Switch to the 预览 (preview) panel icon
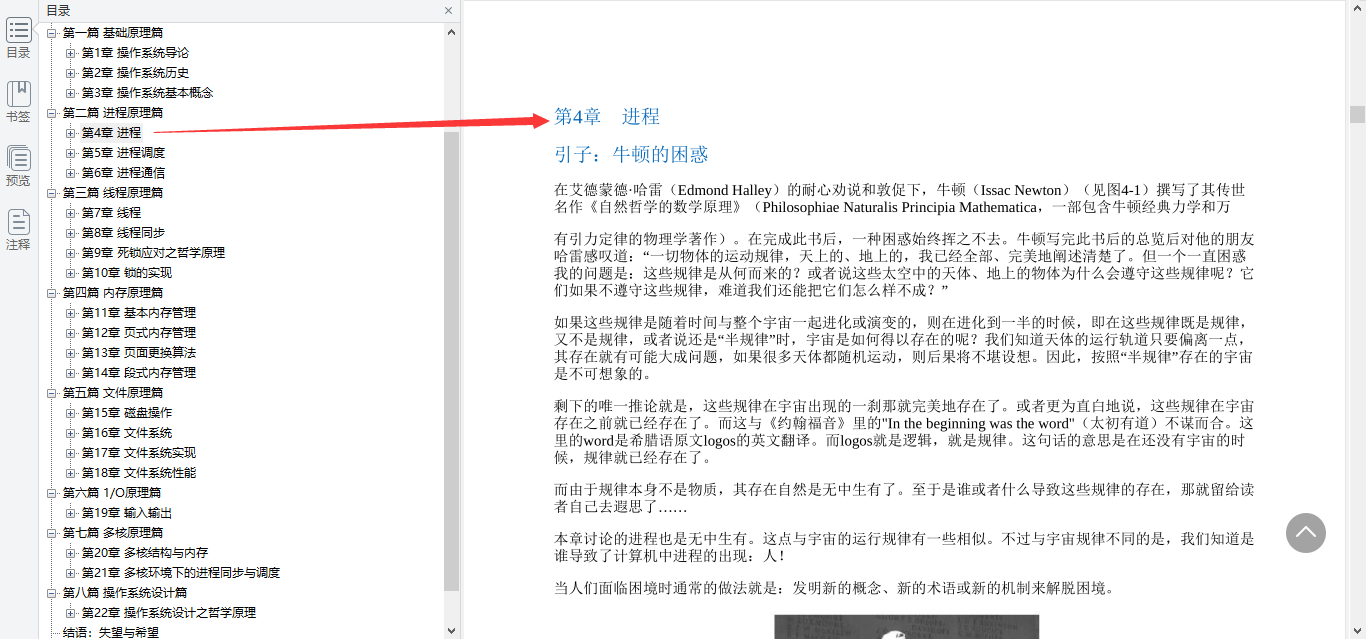 tap(18, 160)
